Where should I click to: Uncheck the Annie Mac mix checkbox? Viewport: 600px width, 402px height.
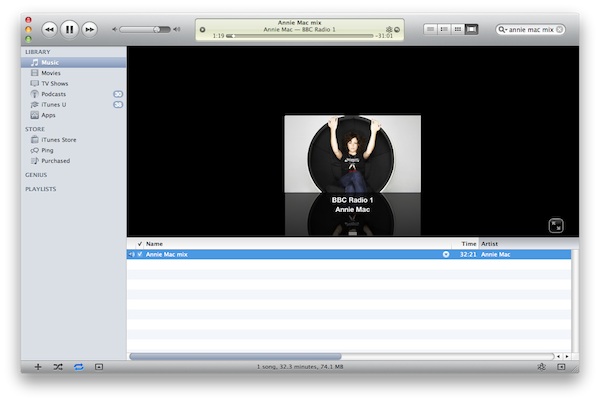[x=140, y=254]
